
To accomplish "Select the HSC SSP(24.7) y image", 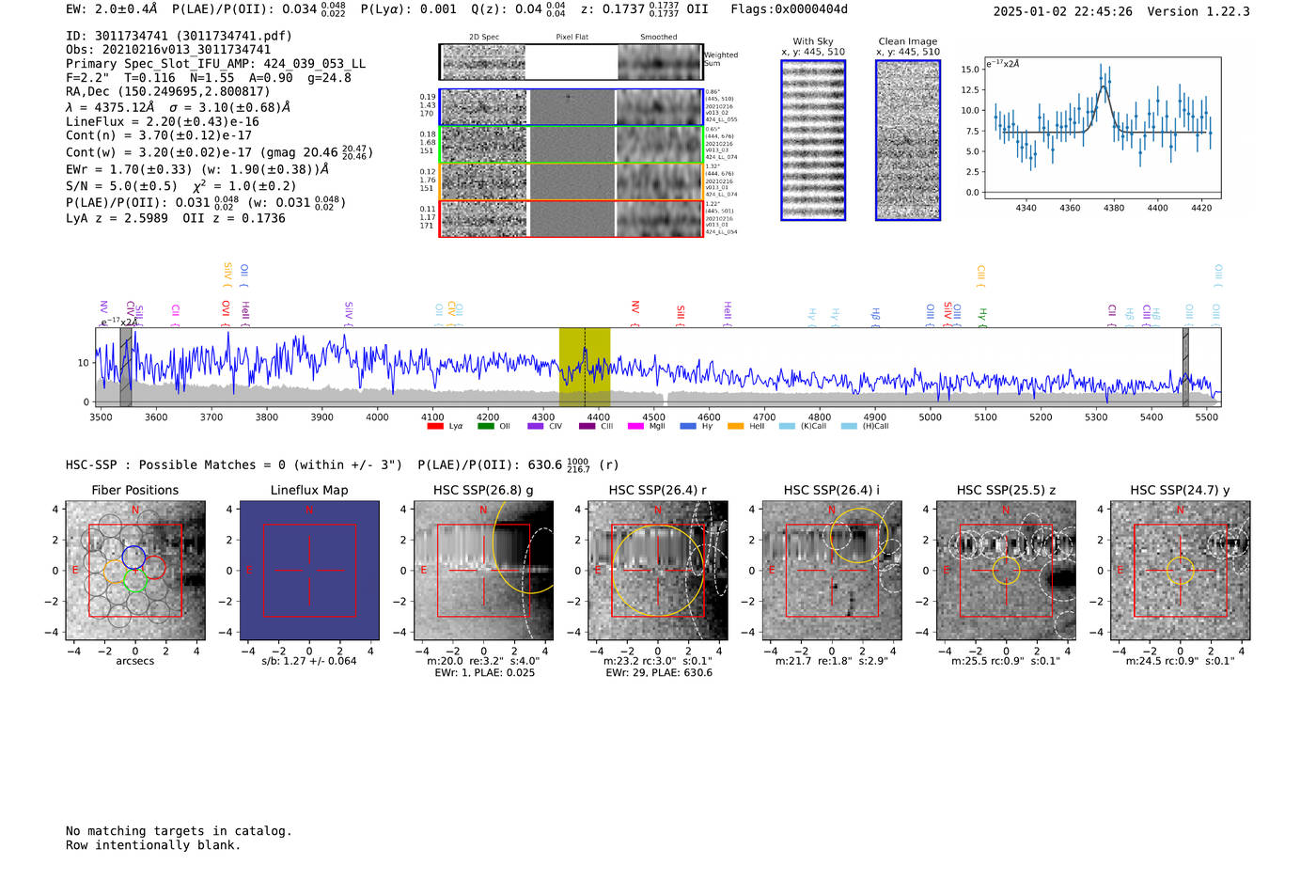I will (1181, 571).
